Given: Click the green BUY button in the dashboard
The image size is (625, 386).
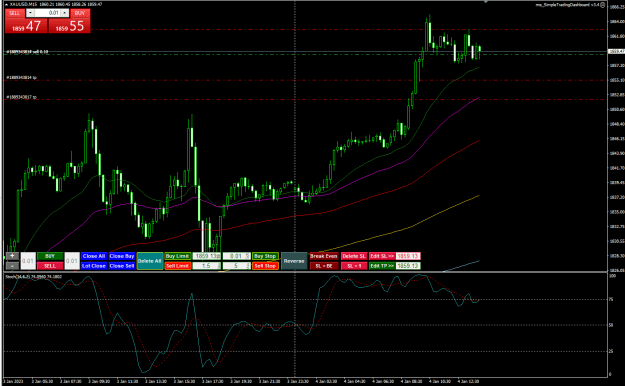Looking at the screenshot, I should pyautogui.click(x=50, y=256).
